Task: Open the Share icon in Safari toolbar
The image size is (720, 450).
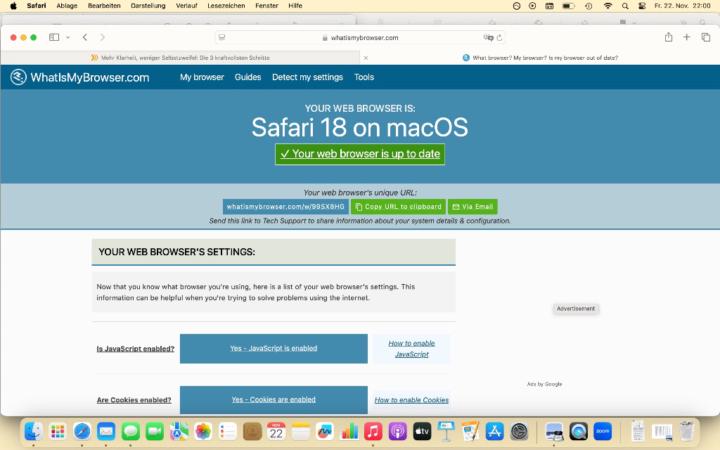Action: pyautogui.click(x=669, y=37)
